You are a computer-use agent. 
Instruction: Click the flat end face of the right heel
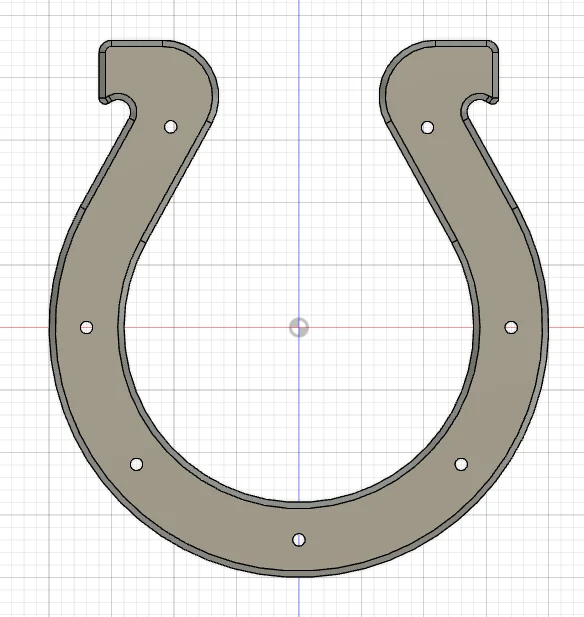495,72
